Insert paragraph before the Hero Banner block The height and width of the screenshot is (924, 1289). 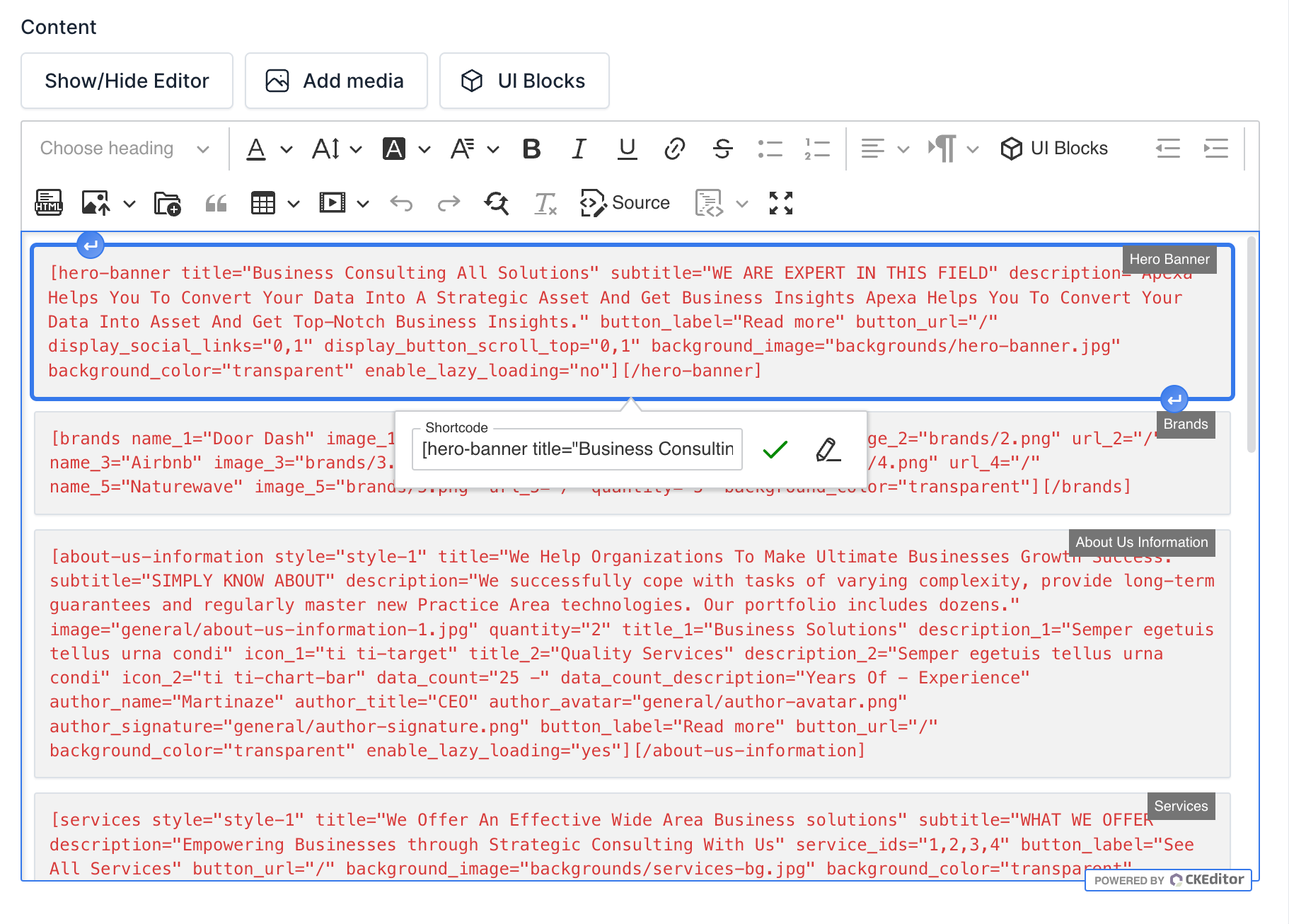(x=91, y=246)
